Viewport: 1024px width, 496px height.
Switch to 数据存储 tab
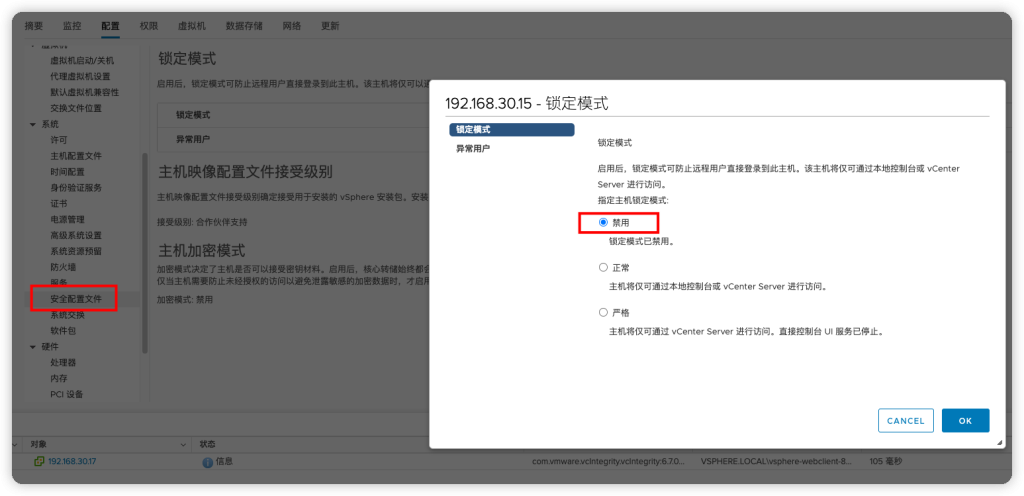tap(244, 27)
